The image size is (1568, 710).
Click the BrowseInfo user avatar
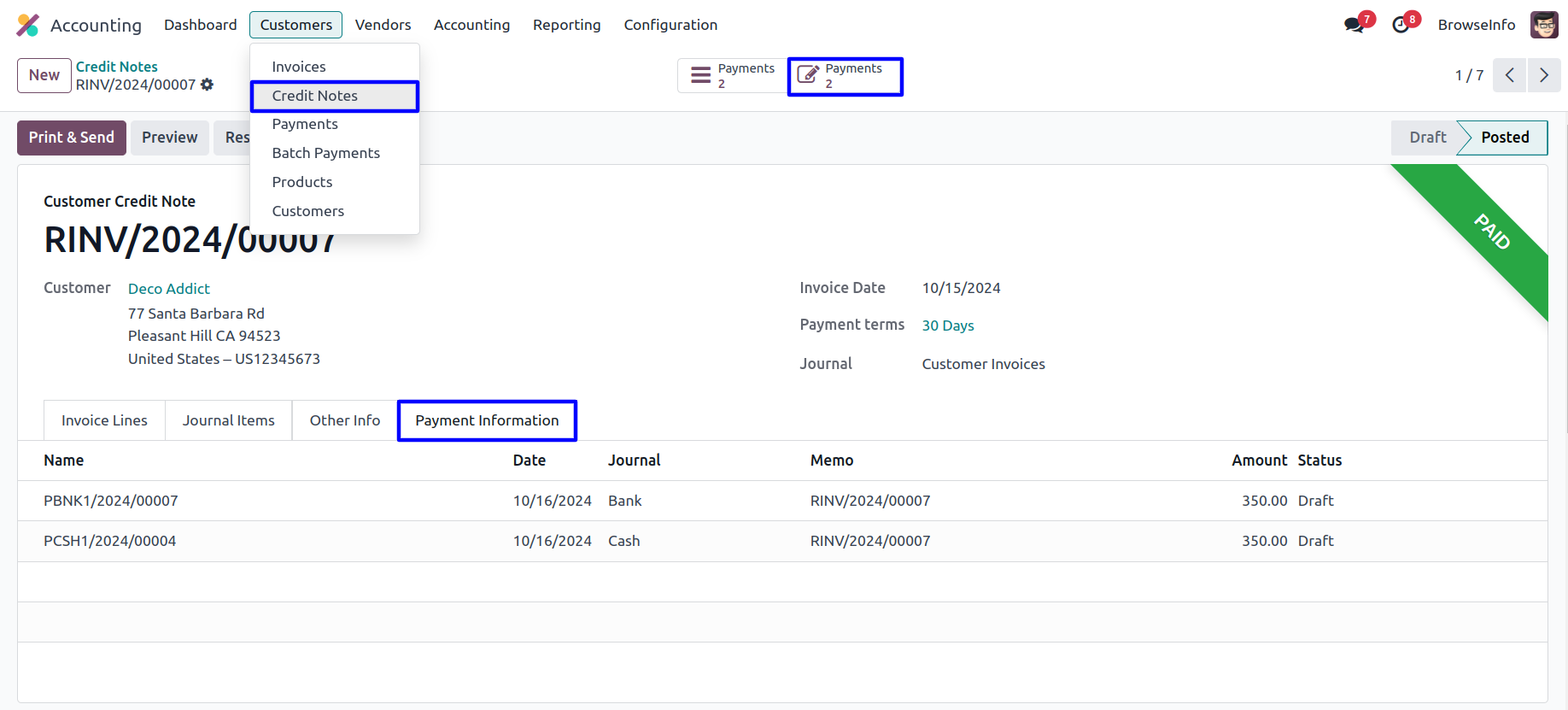click(x=1544, y=25)
